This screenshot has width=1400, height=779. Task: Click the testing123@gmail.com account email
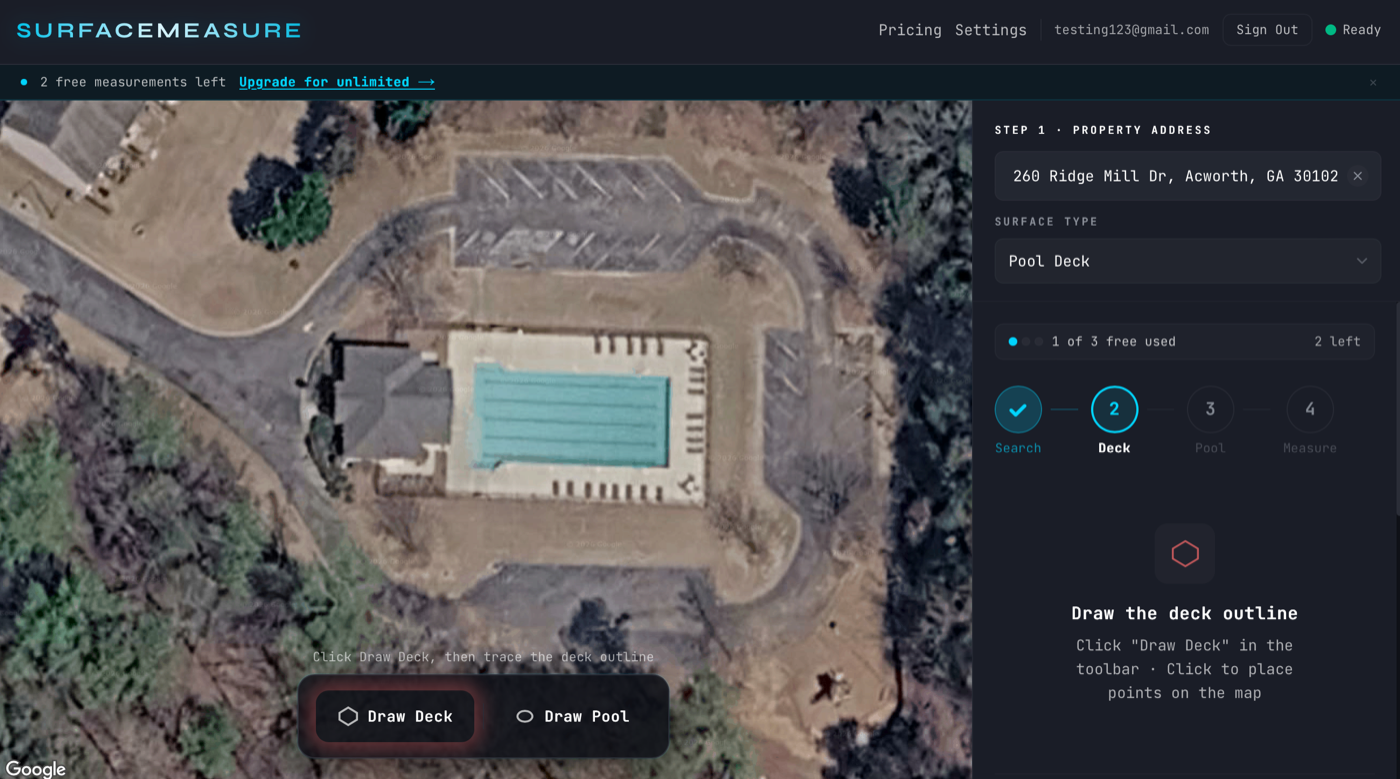point(1132,30)
